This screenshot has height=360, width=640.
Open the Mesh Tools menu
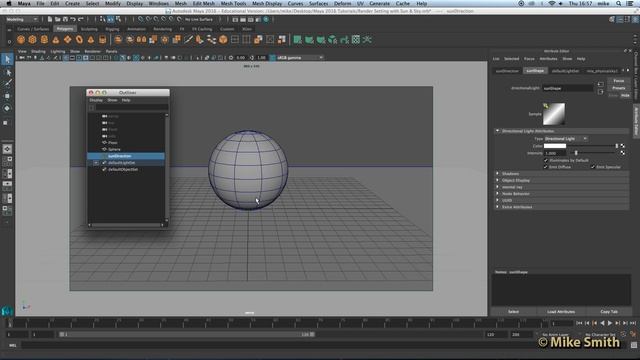233,3
